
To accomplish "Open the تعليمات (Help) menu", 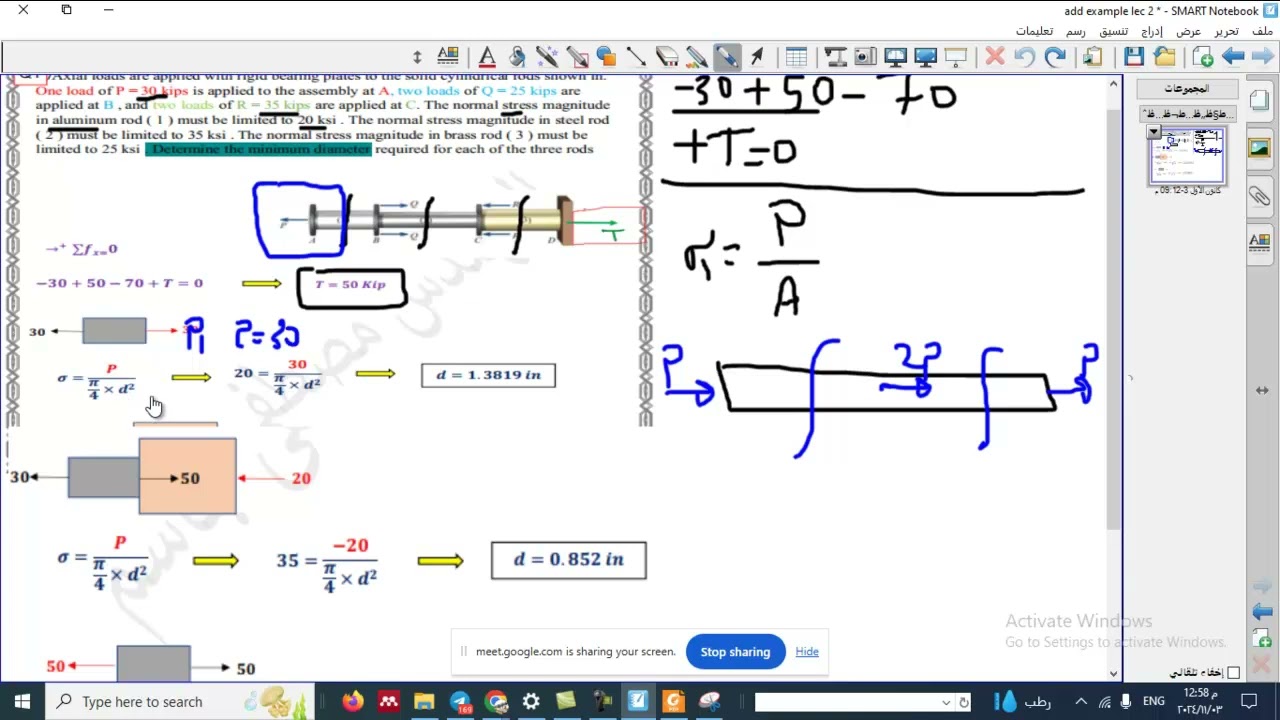I will click(x=1034, y=31).
